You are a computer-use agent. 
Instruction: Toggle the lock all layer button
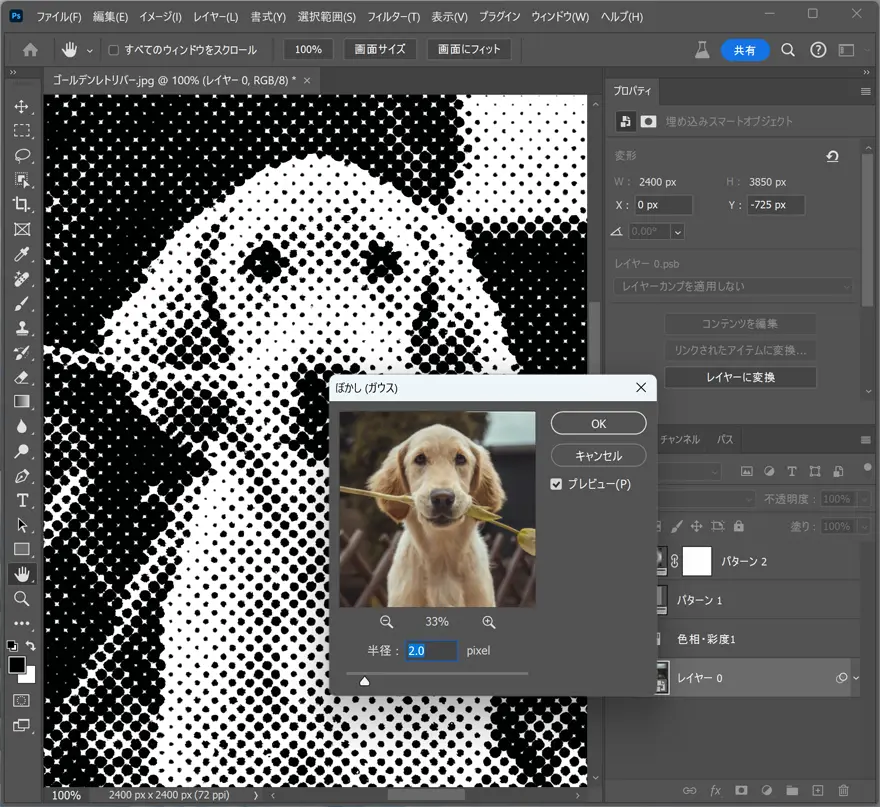click(739, 526)
